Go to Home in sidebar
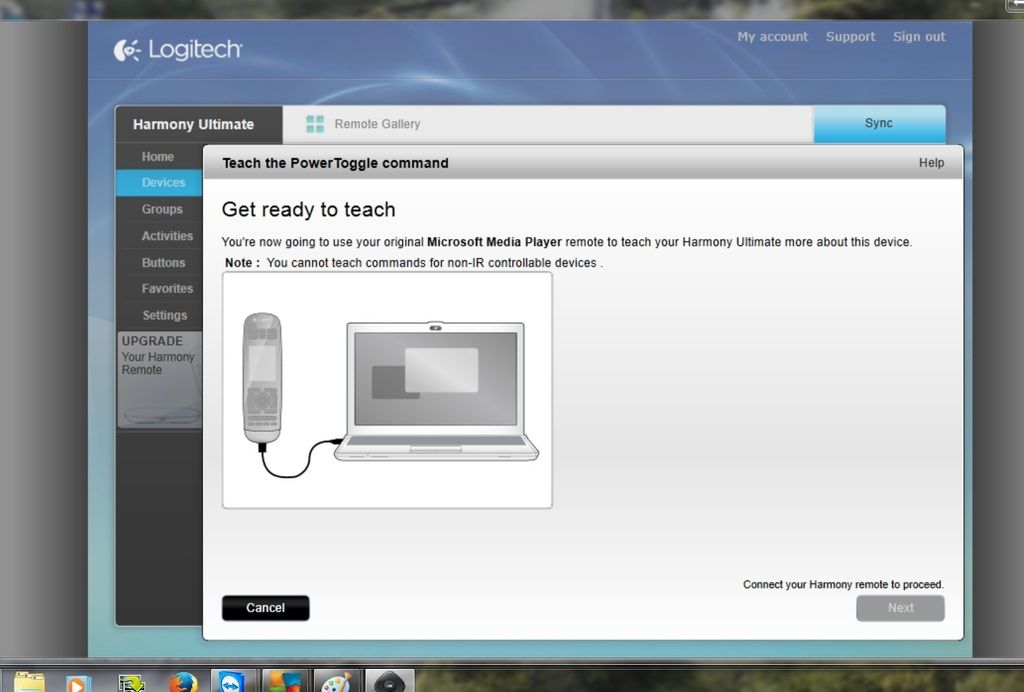1024x692 pixels. (x=158, y=157)
